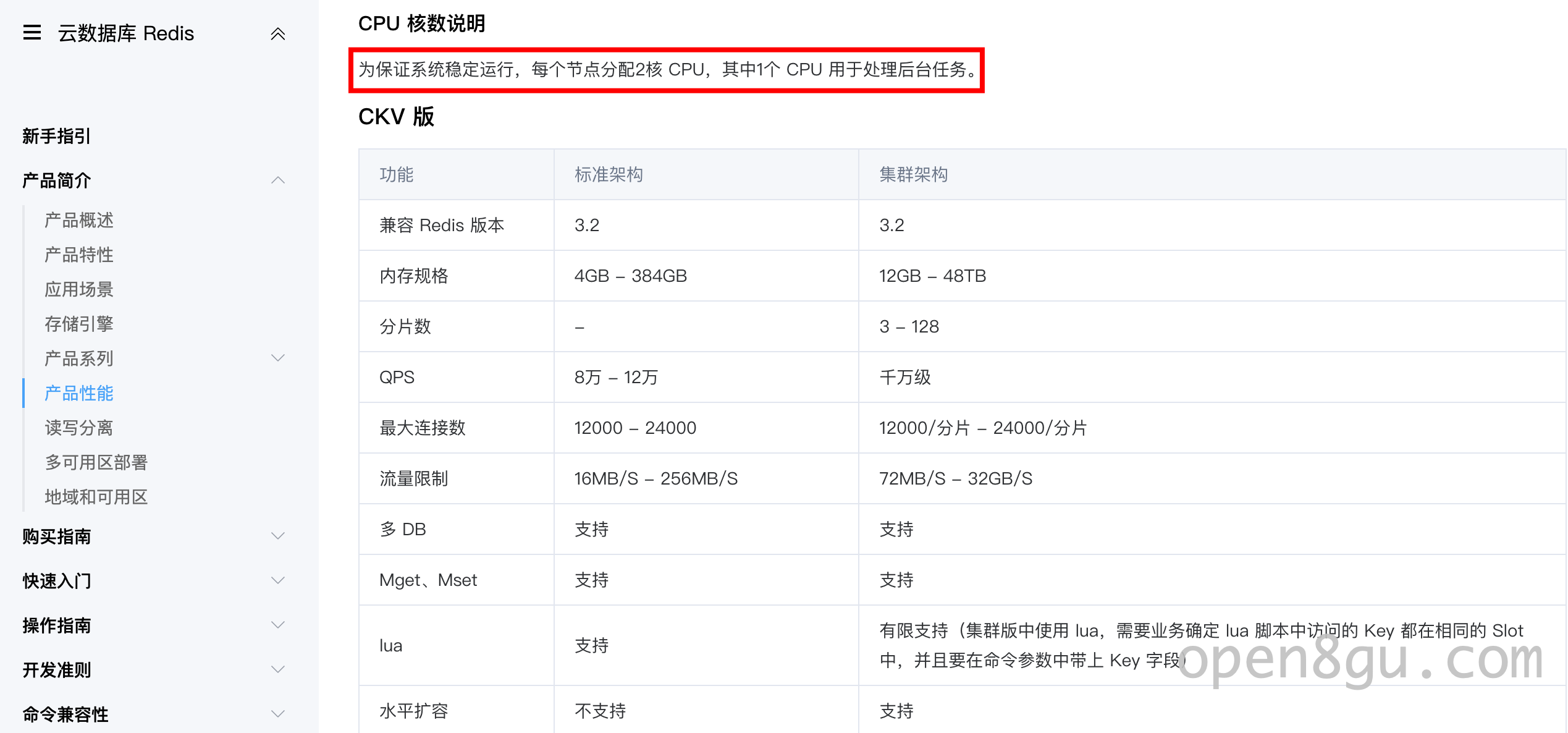
Task: Go to the 产品特性 page
Action: pos(79,255)
